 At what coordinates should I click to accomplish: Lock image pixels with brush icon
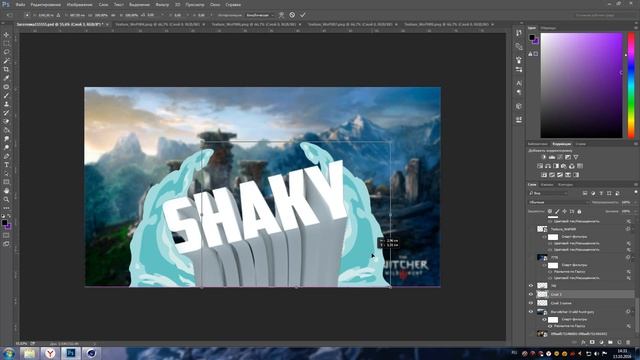[x=557, y=211]
